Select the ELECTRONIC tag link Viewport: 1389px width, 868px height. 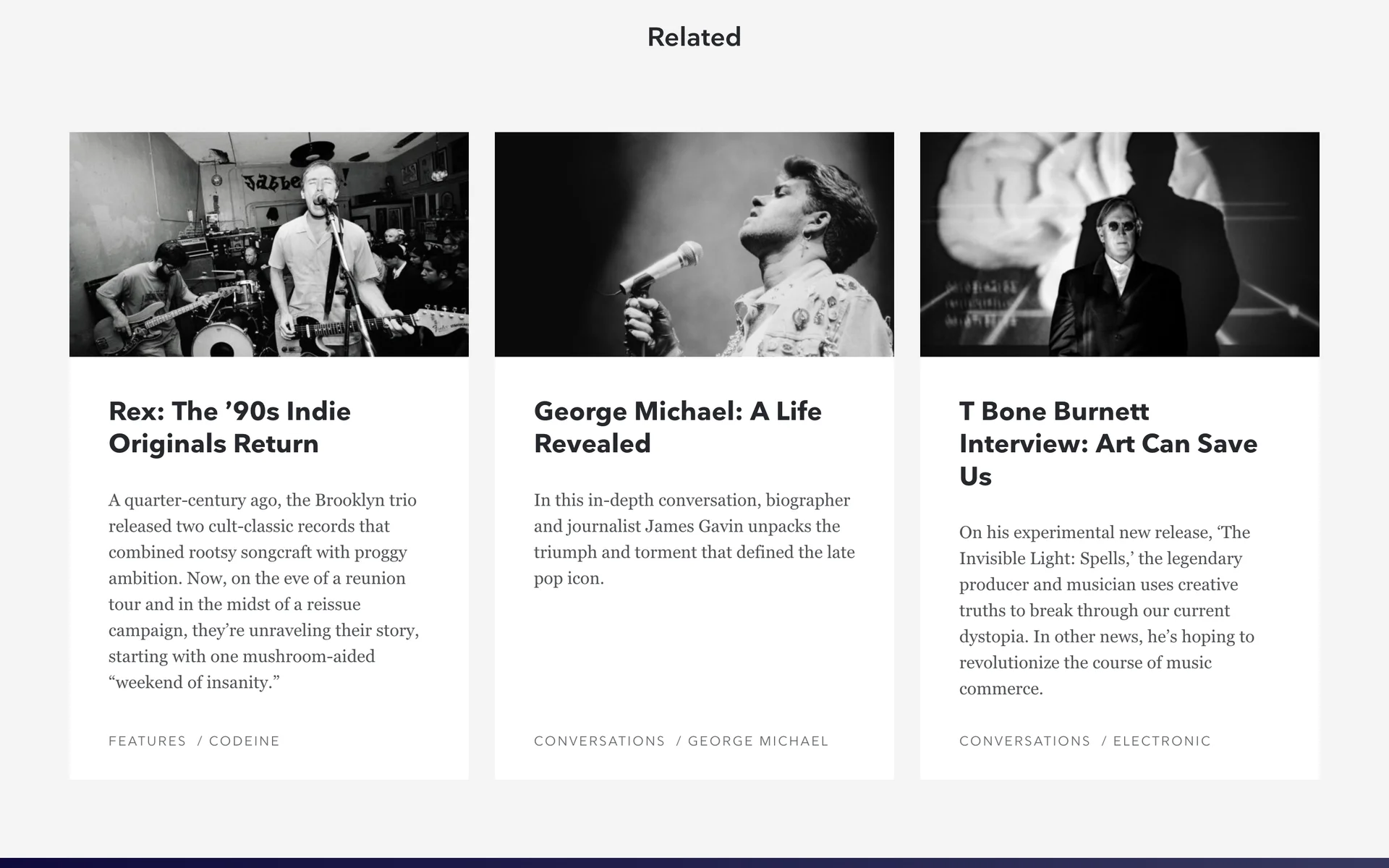click(x=1161, y=741)
